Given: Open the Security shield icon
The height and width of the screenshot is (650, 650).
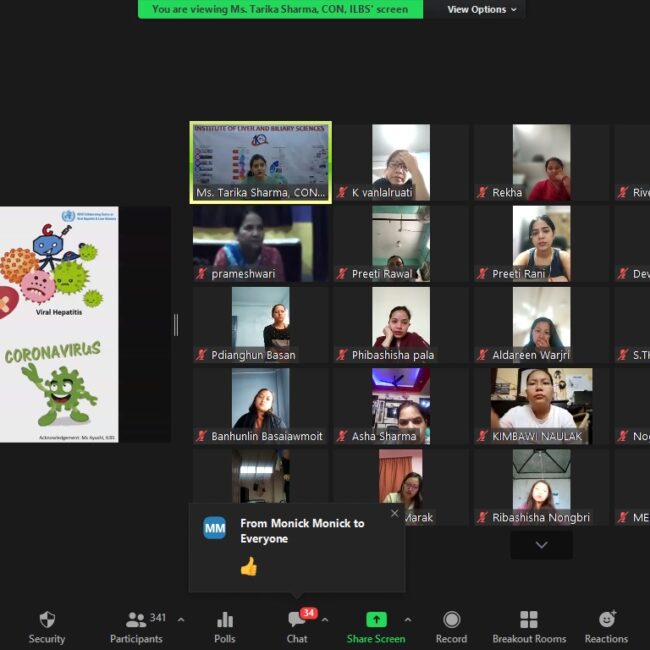Looking at the screenshot, I should 46,620.
